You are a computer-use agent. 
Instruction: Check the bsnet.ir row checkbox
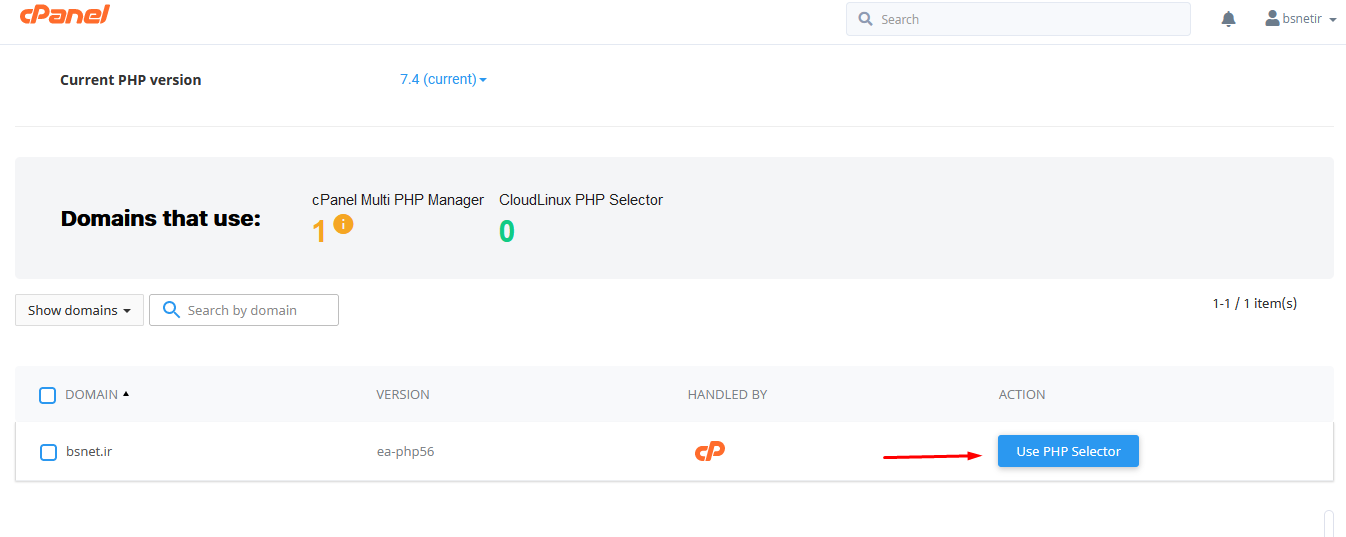(48, 452)
